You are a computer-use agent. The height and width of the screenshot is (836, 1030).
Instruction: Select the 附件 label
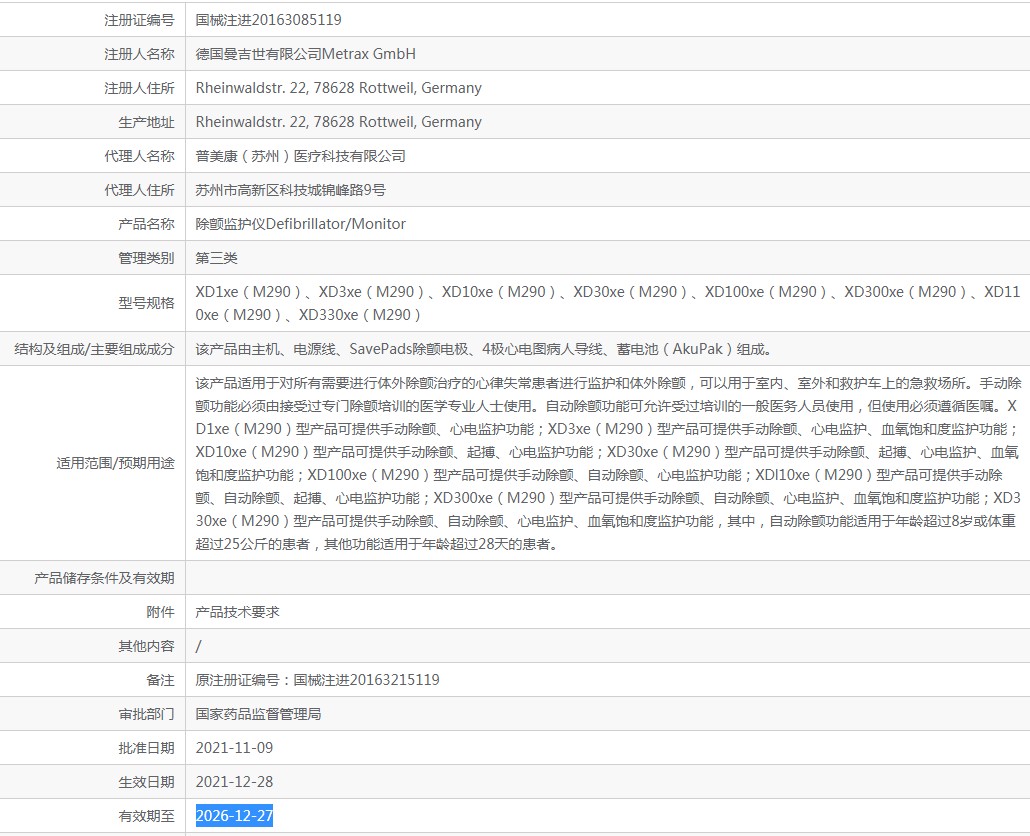[x=160, y=612]
